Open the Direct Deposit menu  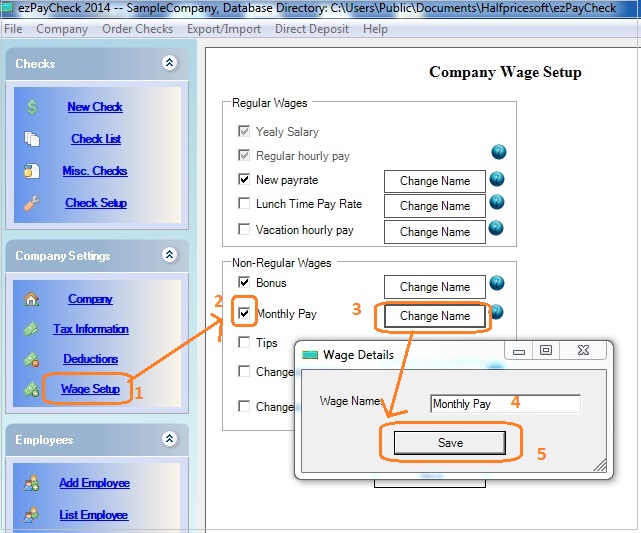312,29
